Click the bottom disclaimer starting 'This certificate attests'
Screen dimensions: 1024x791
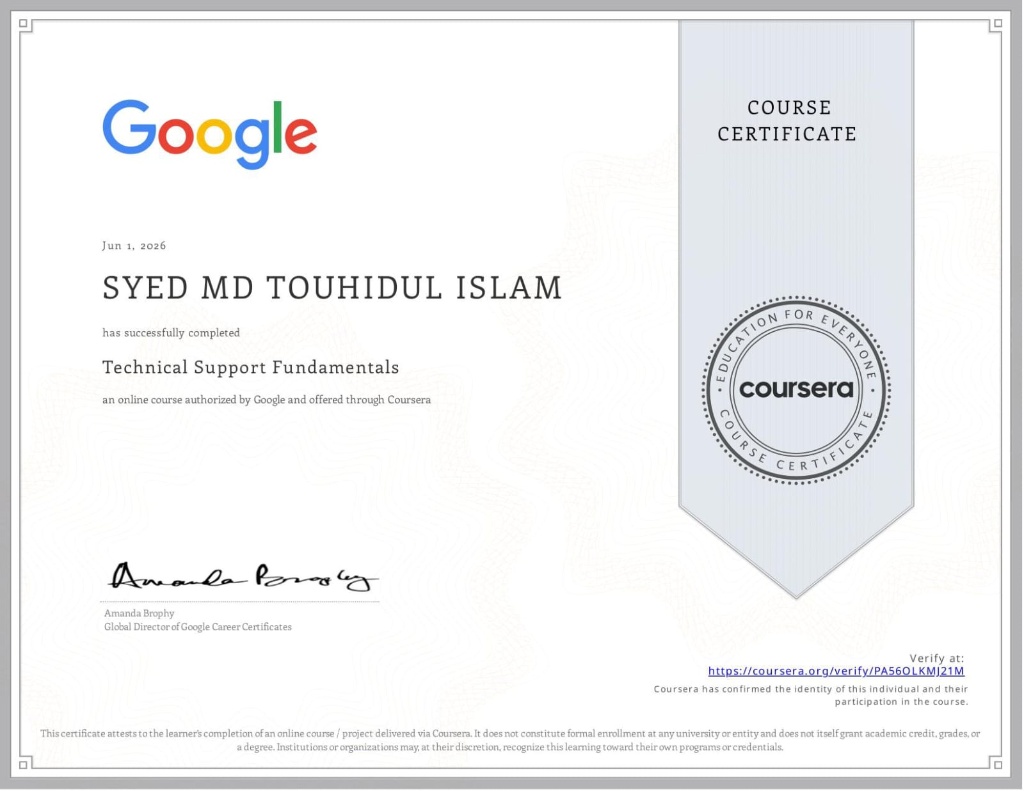(x=510, y=741)
